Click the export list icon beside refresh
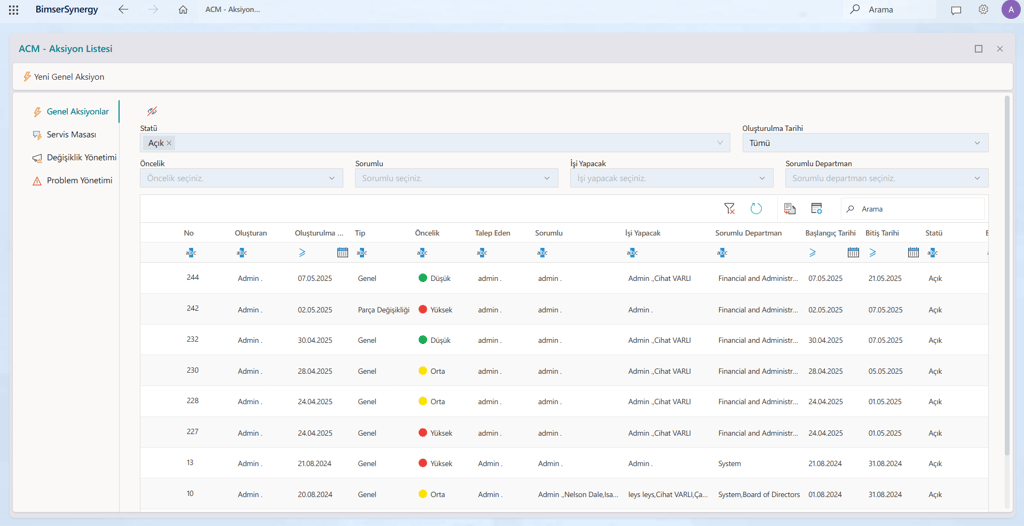The image size is (1024, 526). tap(789, 208)
